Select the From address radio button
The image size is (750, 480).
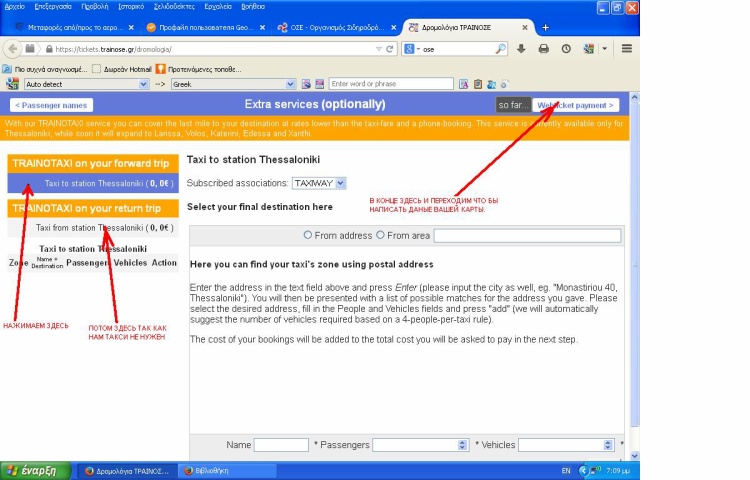point(308,235)
